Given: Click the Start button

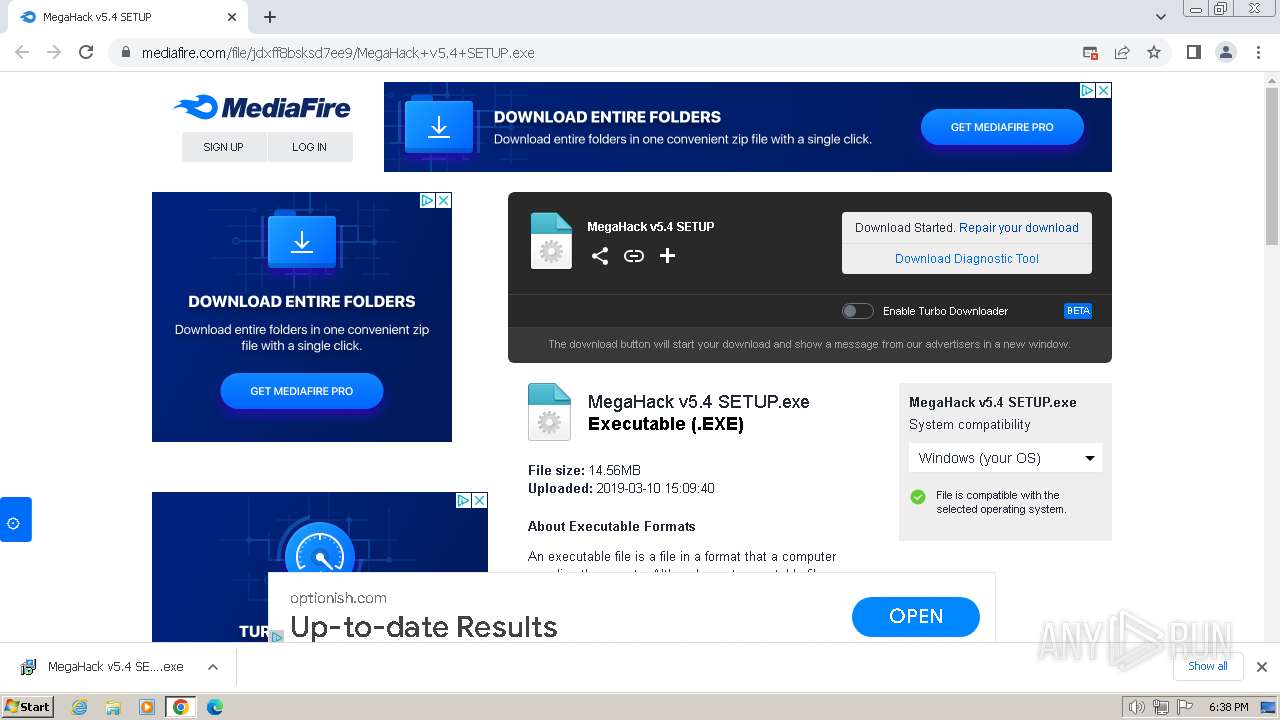Looking at the screenshot, I should tap(27, 707).
